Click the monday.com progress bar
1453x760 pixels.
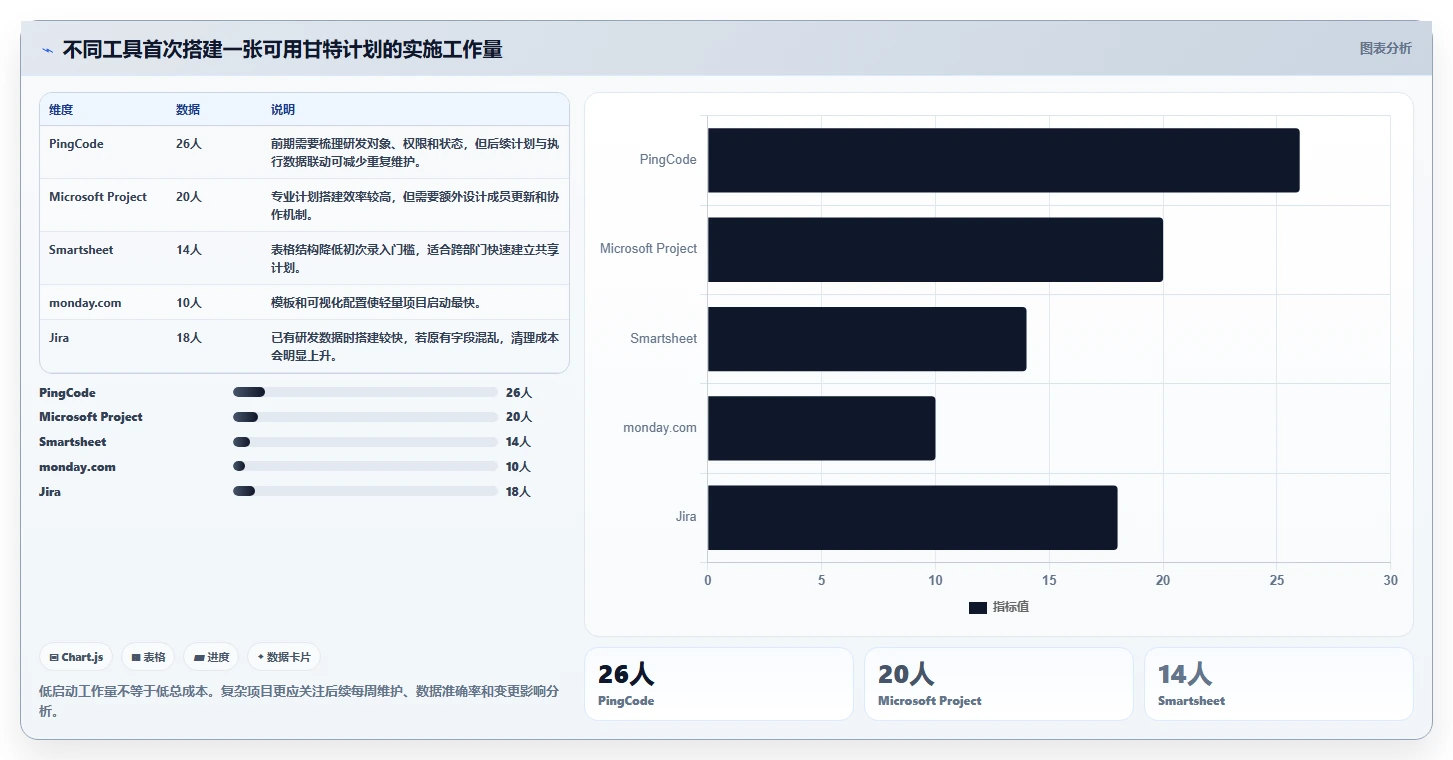point(365,466)
